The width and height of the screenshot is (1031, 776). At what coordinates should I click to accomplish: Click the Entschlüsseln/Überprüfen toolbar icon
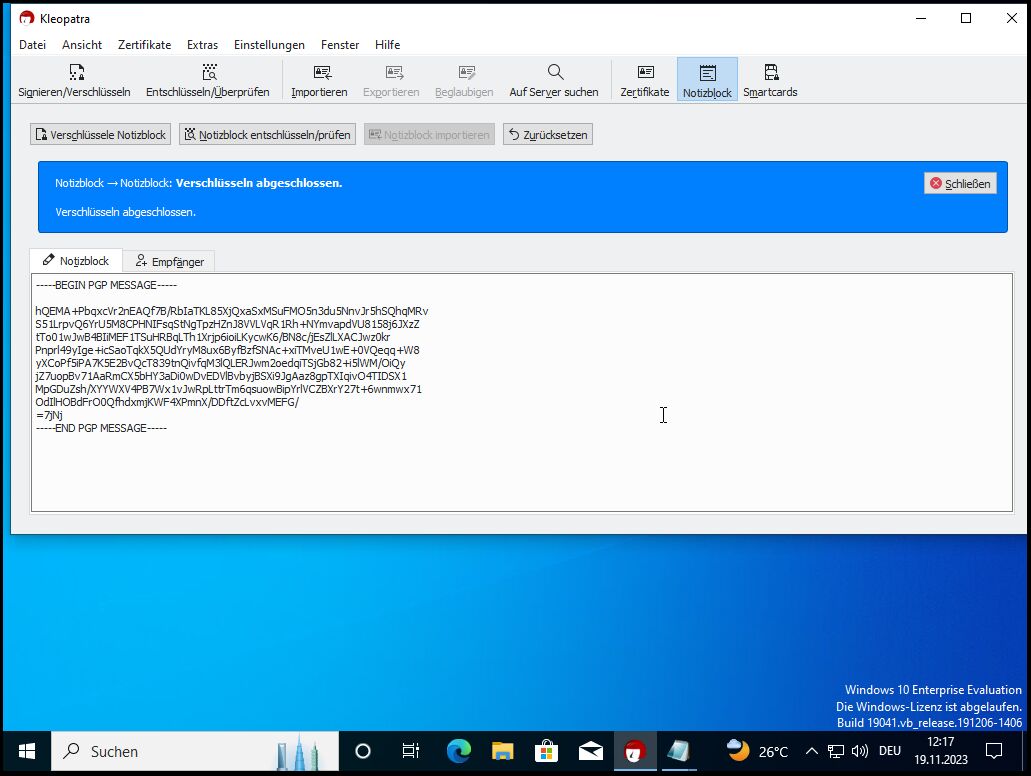208,73
